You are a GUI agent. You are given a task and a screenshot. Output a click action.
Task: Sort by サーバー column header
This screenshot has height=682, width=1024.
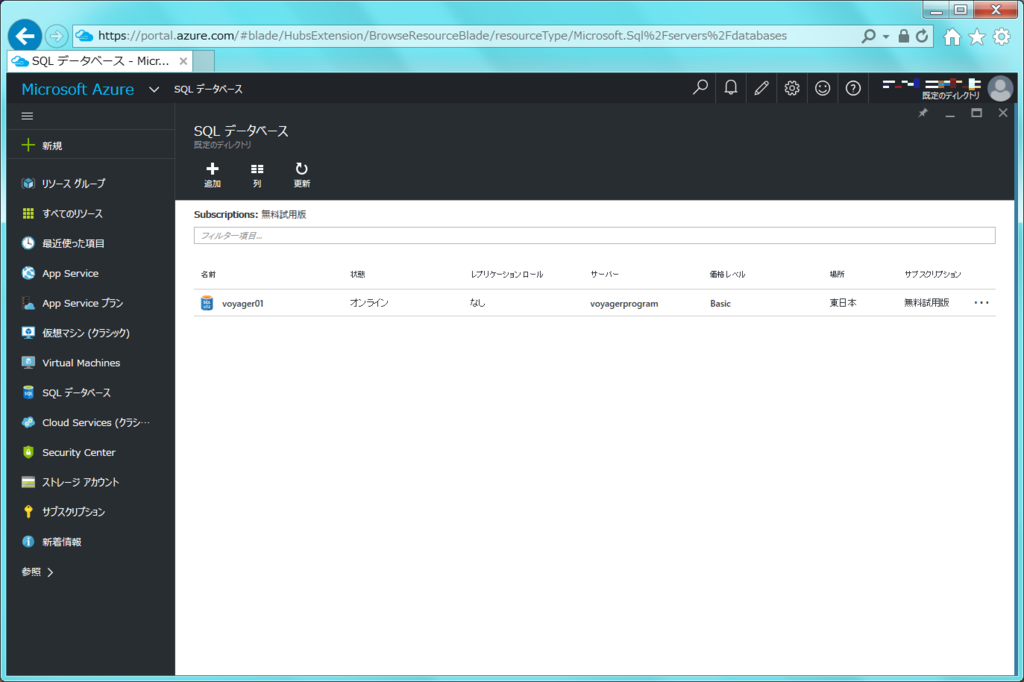pos(604,274)
